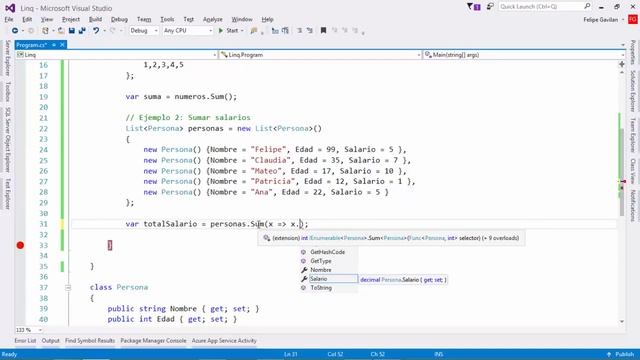Open the File menu
The height and width of the screenshot is (360, 640).
9,19
